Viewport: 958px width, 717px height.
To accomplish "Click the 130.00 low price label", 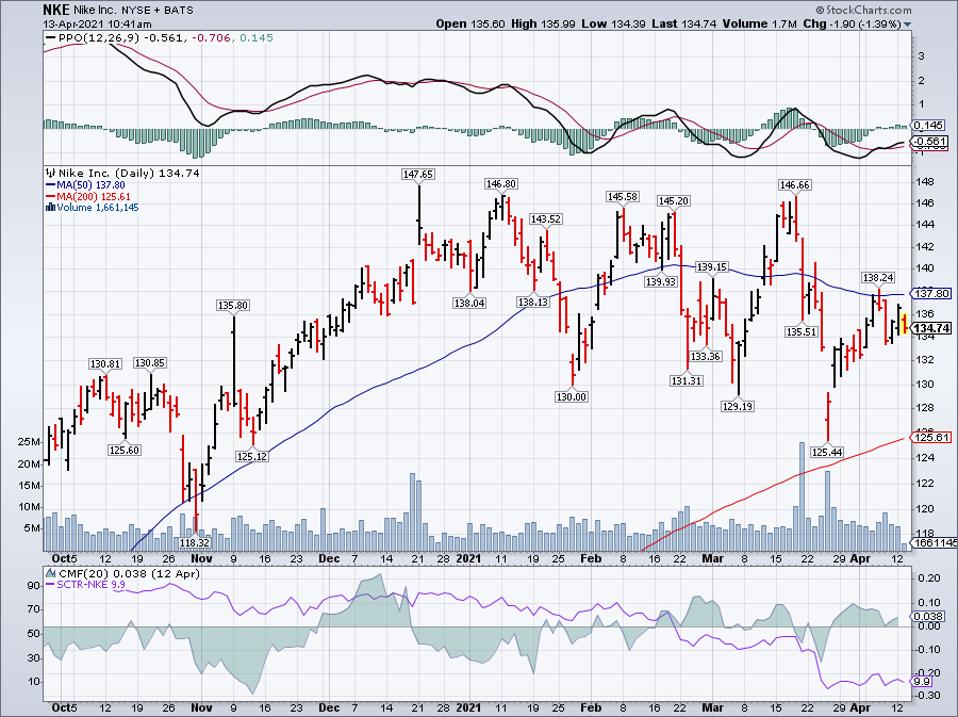I will pos(571,397).
